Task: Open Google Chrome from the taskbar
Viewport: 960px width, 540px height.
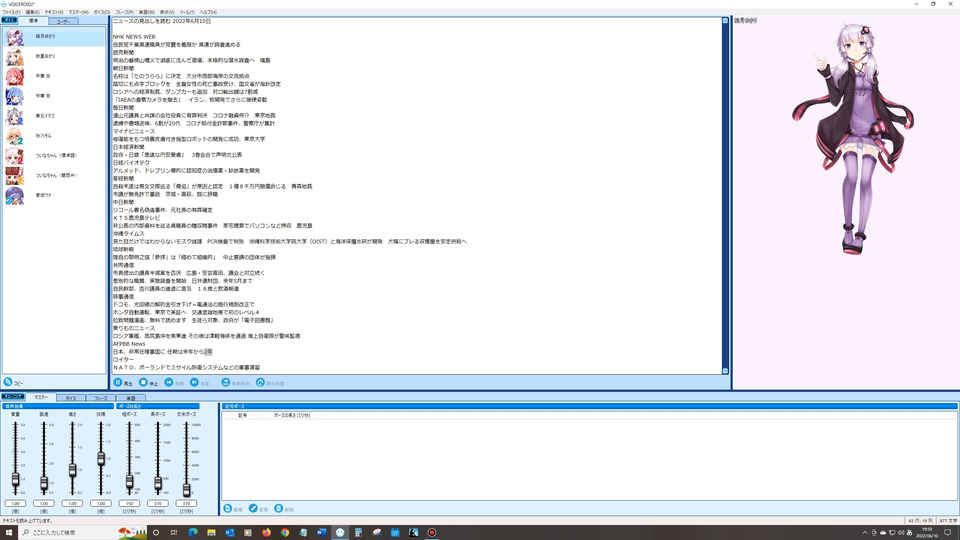Action: point(285,532)
